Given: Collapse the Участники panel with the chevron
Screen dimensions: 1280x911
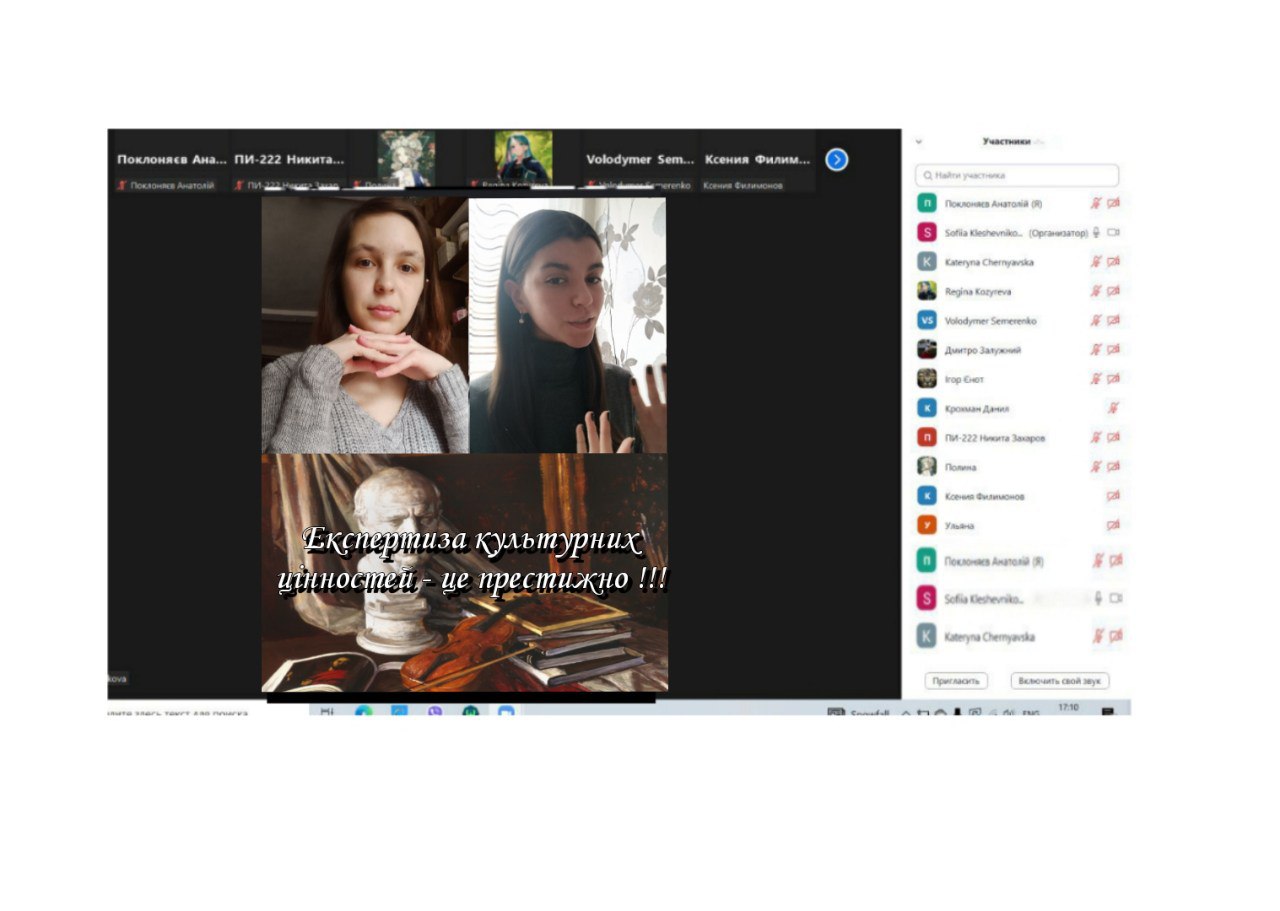Looking at the screenshot, I should (x=919, y=142).
